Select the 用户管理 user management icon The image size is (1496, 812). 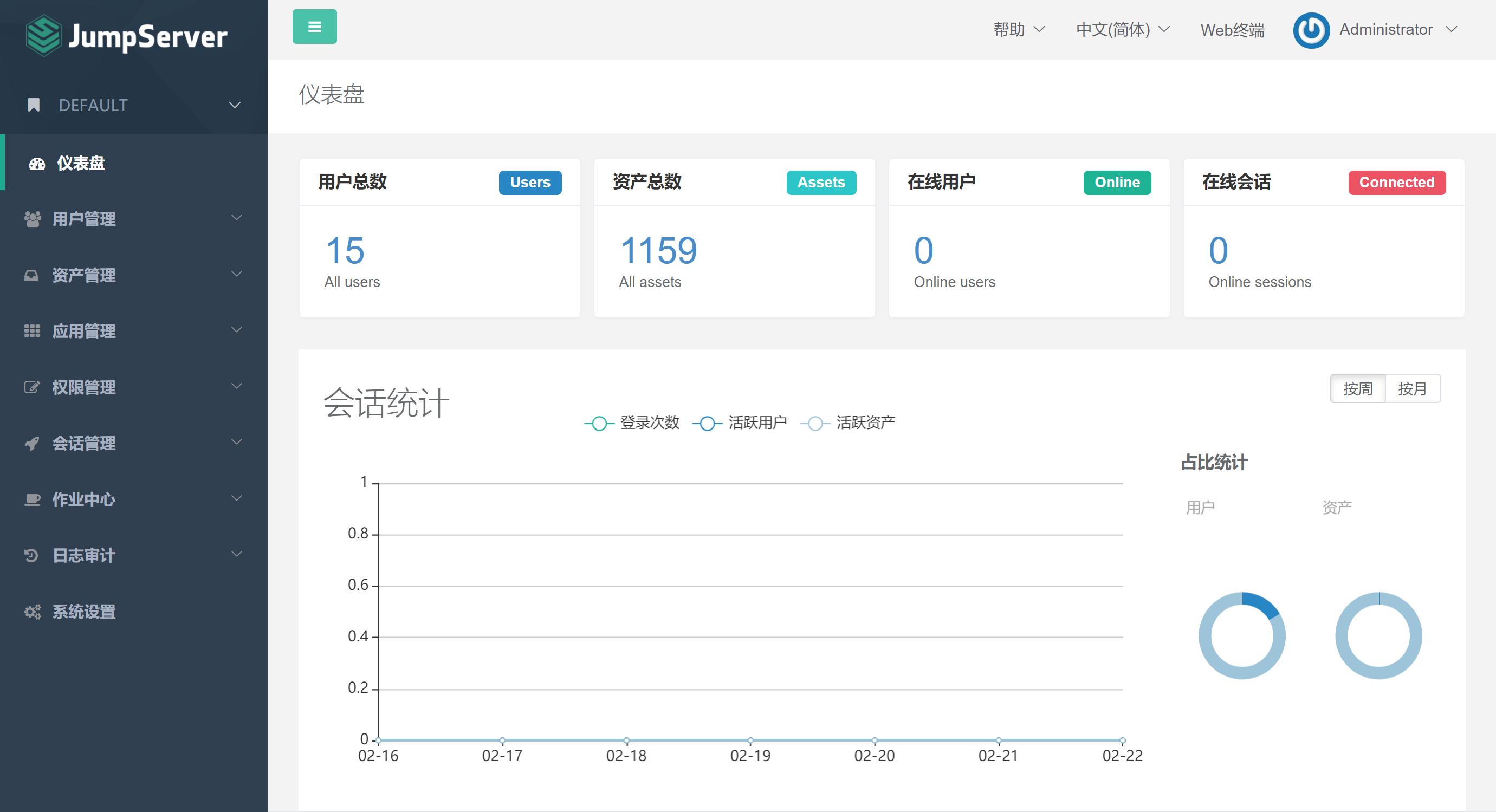[x=33, y=219]
